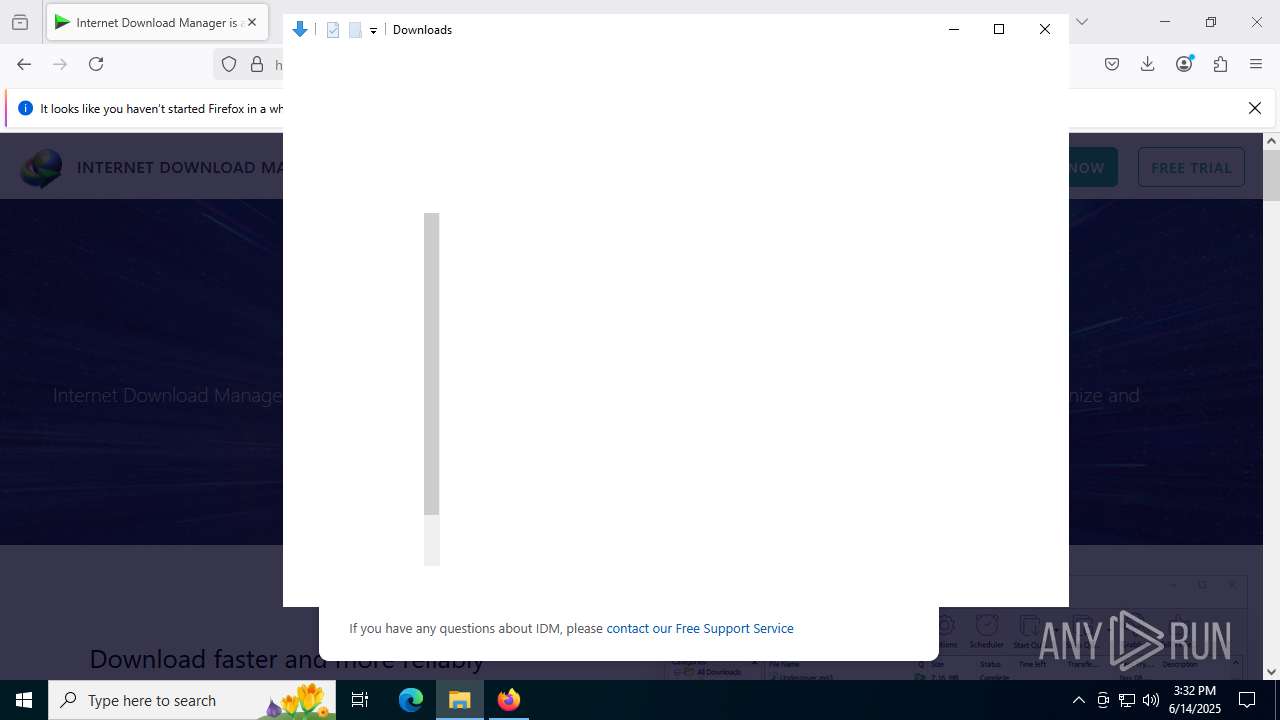Switch to Firefox on taskbar
Screen dimensions: 1280x720
pos(509,700)
